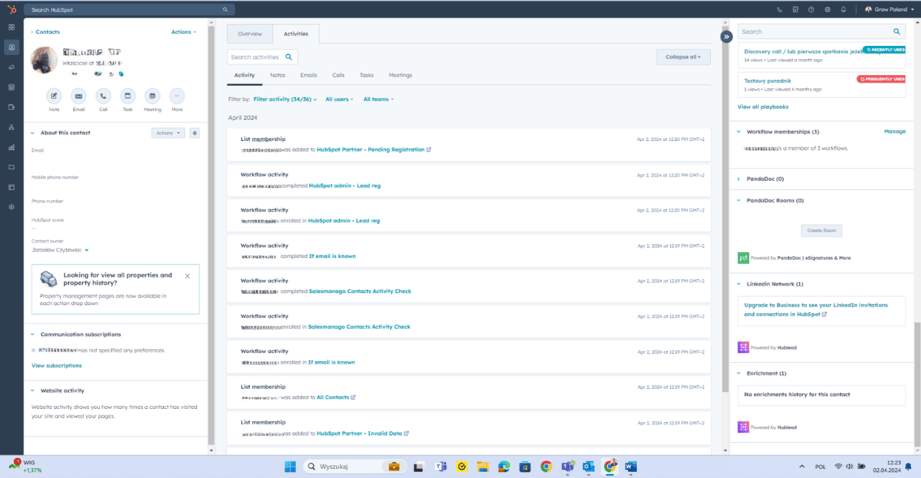The width and height of the screenshot is (921, 478).
Task: Click the search activities magnifier icon
Action: click(289, 57)
